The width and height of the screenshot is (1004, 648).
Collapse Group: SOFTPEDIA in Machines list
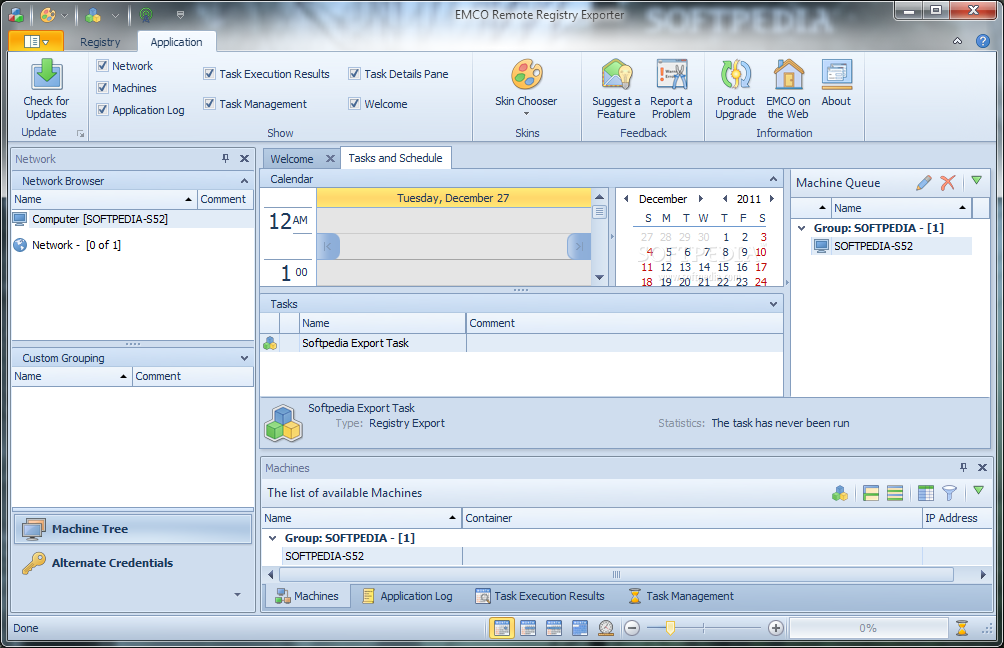pos(272,538)
